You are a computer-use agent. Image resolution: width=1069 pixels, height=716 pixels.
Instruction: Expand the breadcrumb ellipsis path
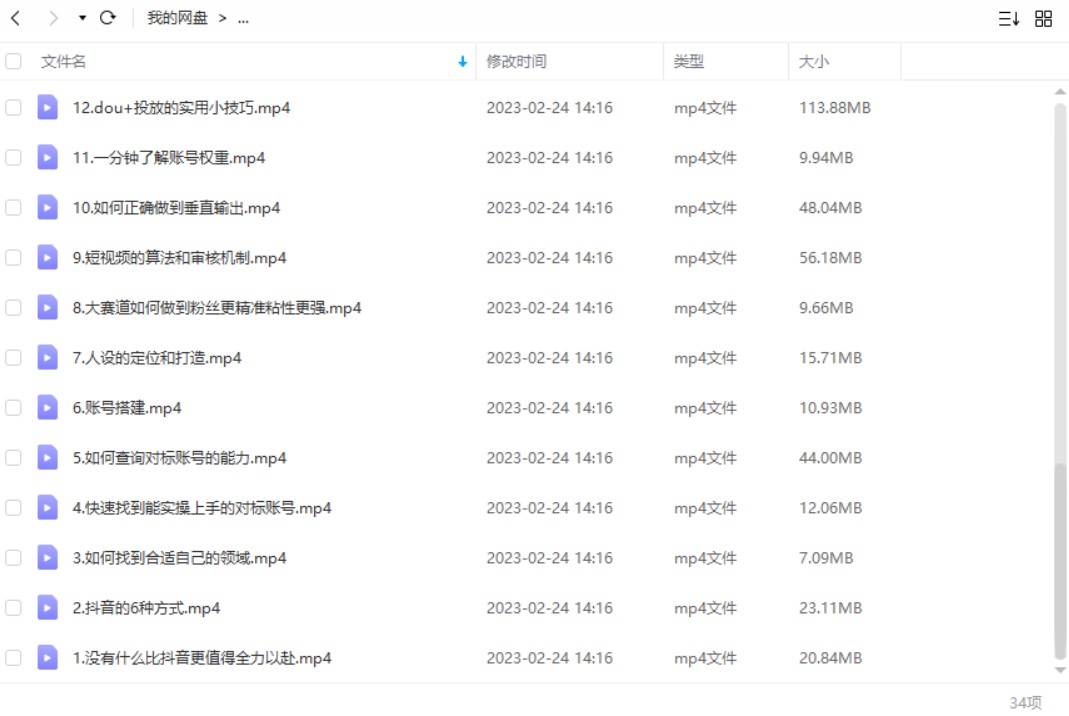243,19
